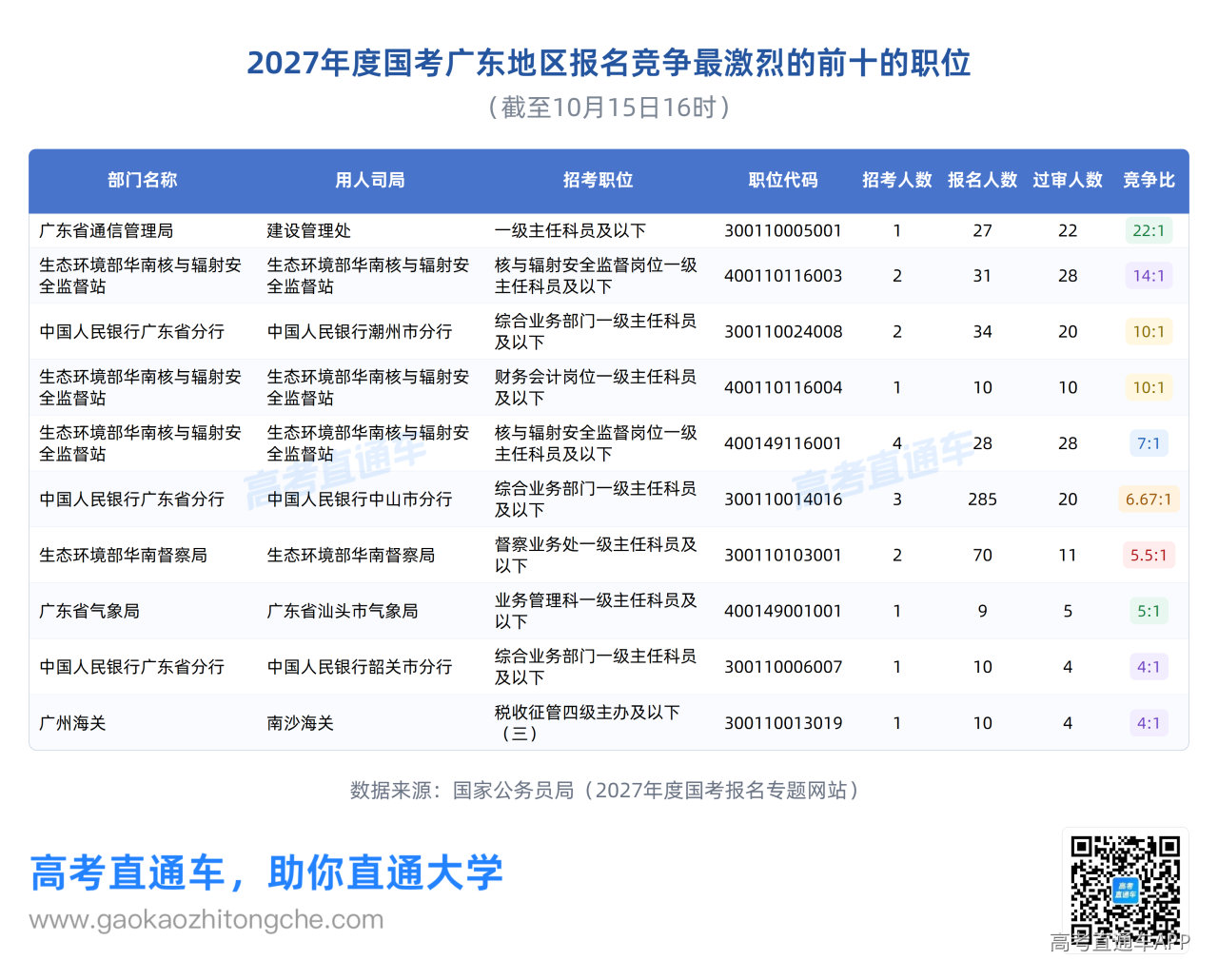1218x980 pixels.
Task: Click 广东省汕头市气象局 cell
Action: coord(343,611)
